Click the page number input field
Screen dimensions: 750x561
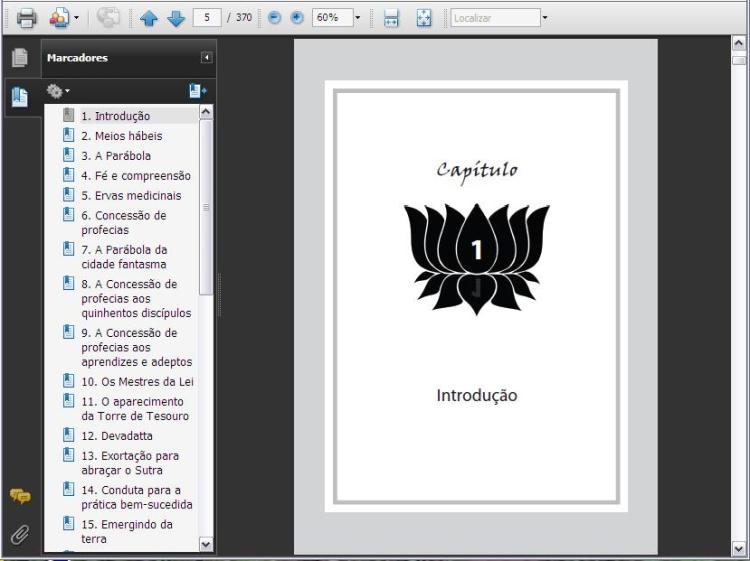click(208, 18)
